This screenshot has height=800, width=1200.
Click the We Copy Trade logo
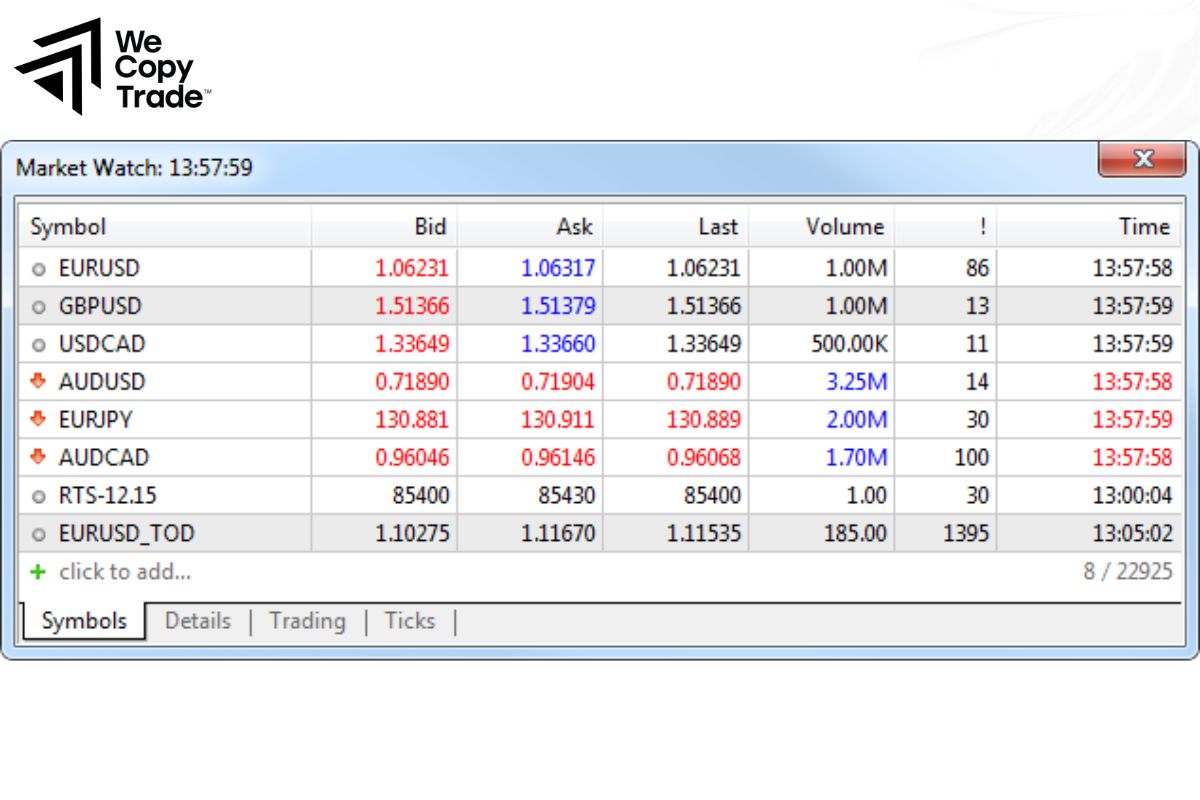[x=113, y=67]
